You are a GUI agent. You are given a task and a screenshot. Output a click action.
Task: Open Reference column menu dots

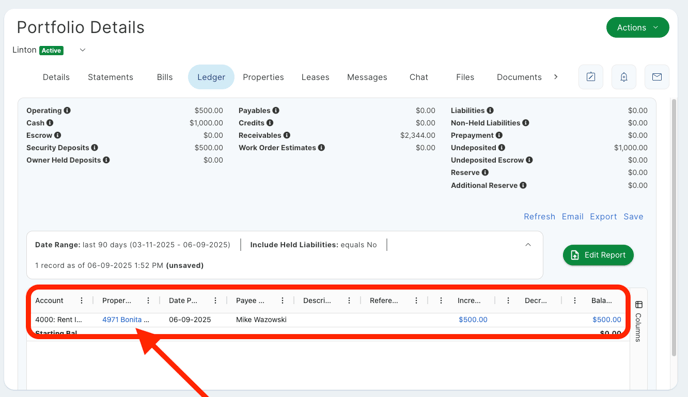[416, 300]
